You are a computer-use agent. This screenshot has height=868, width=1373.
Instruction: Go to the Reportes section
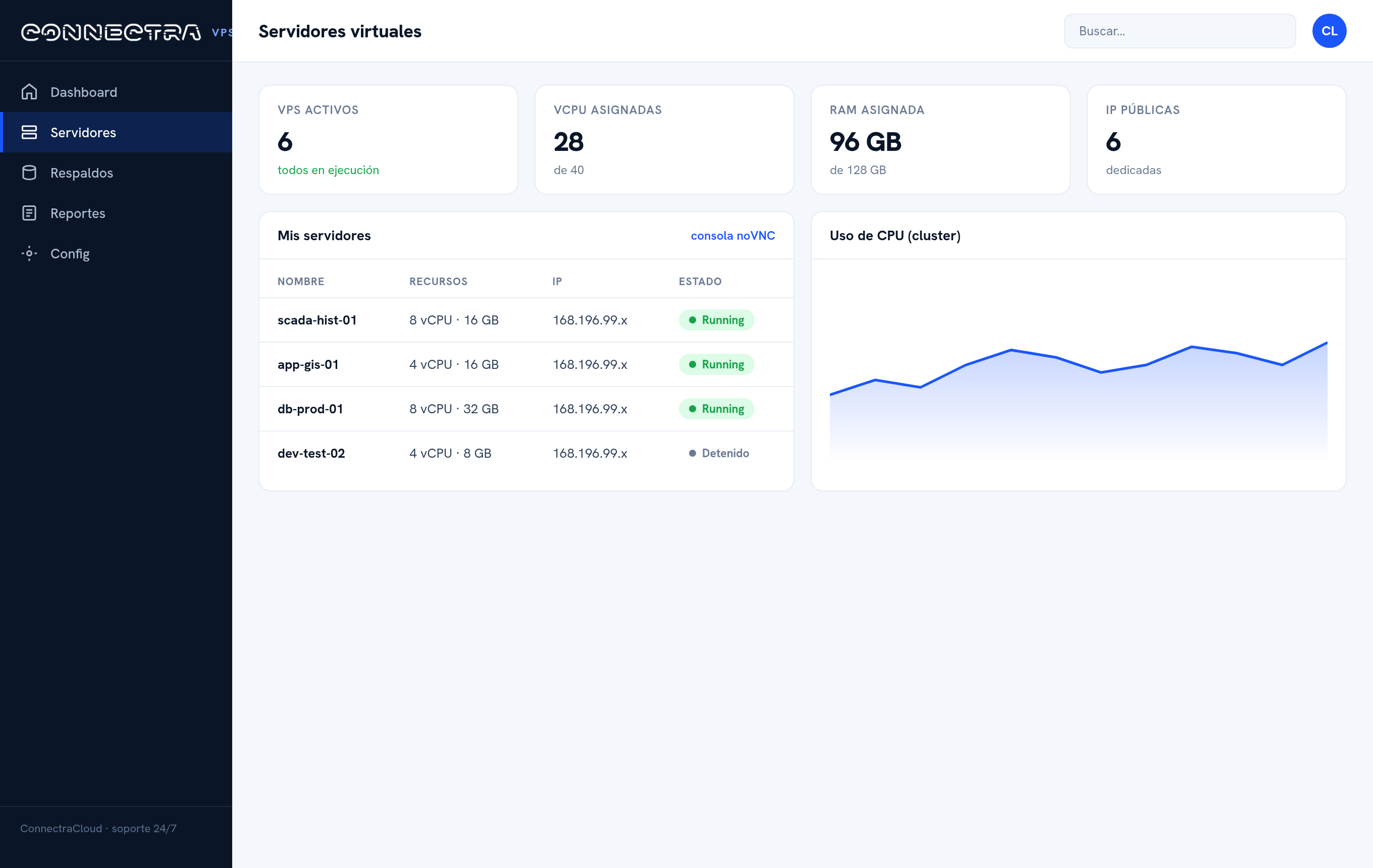click(x=116, y=213)
